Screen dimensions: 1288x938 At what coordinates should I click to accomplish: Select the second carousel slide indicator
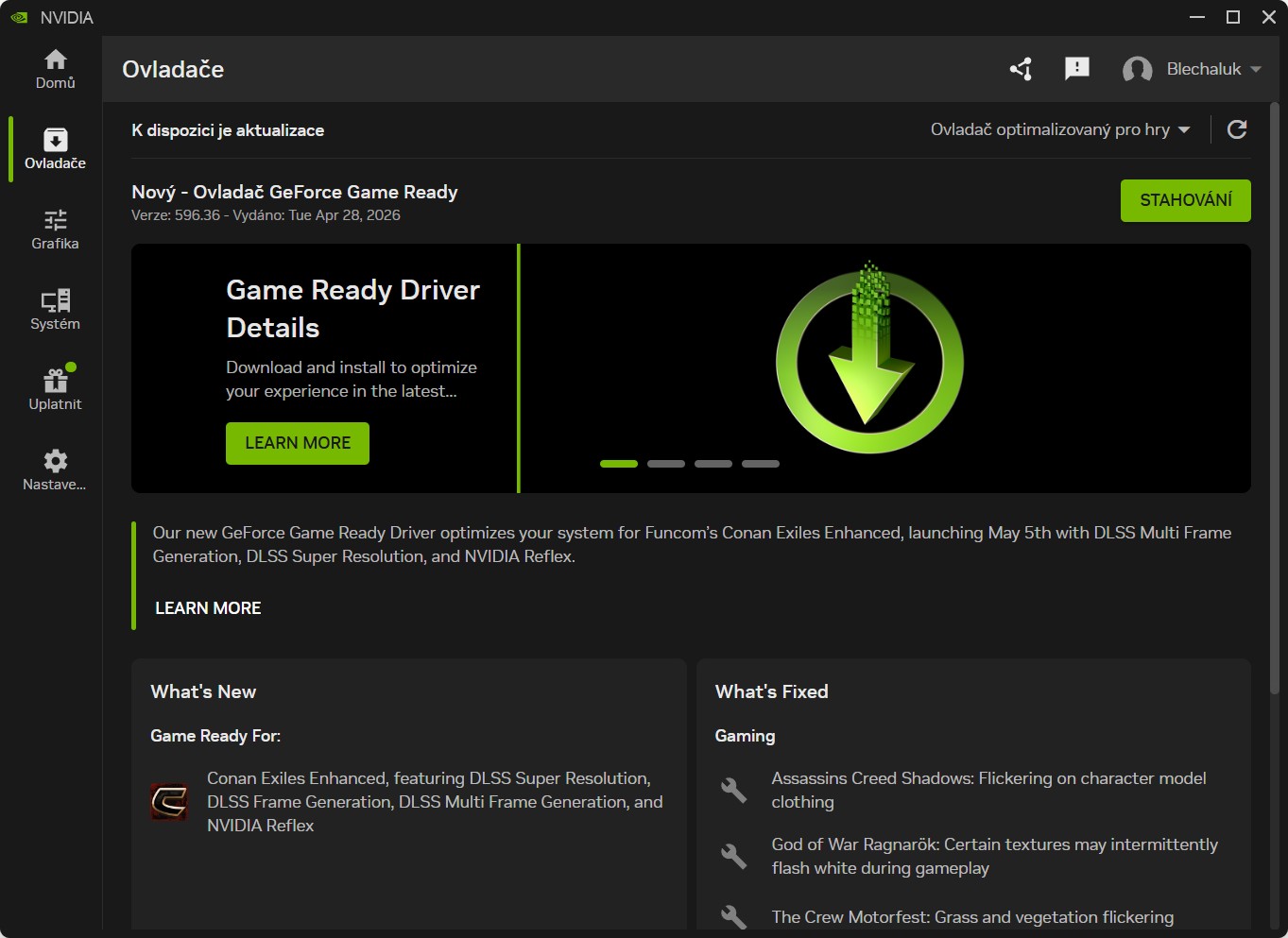(666, 464)
